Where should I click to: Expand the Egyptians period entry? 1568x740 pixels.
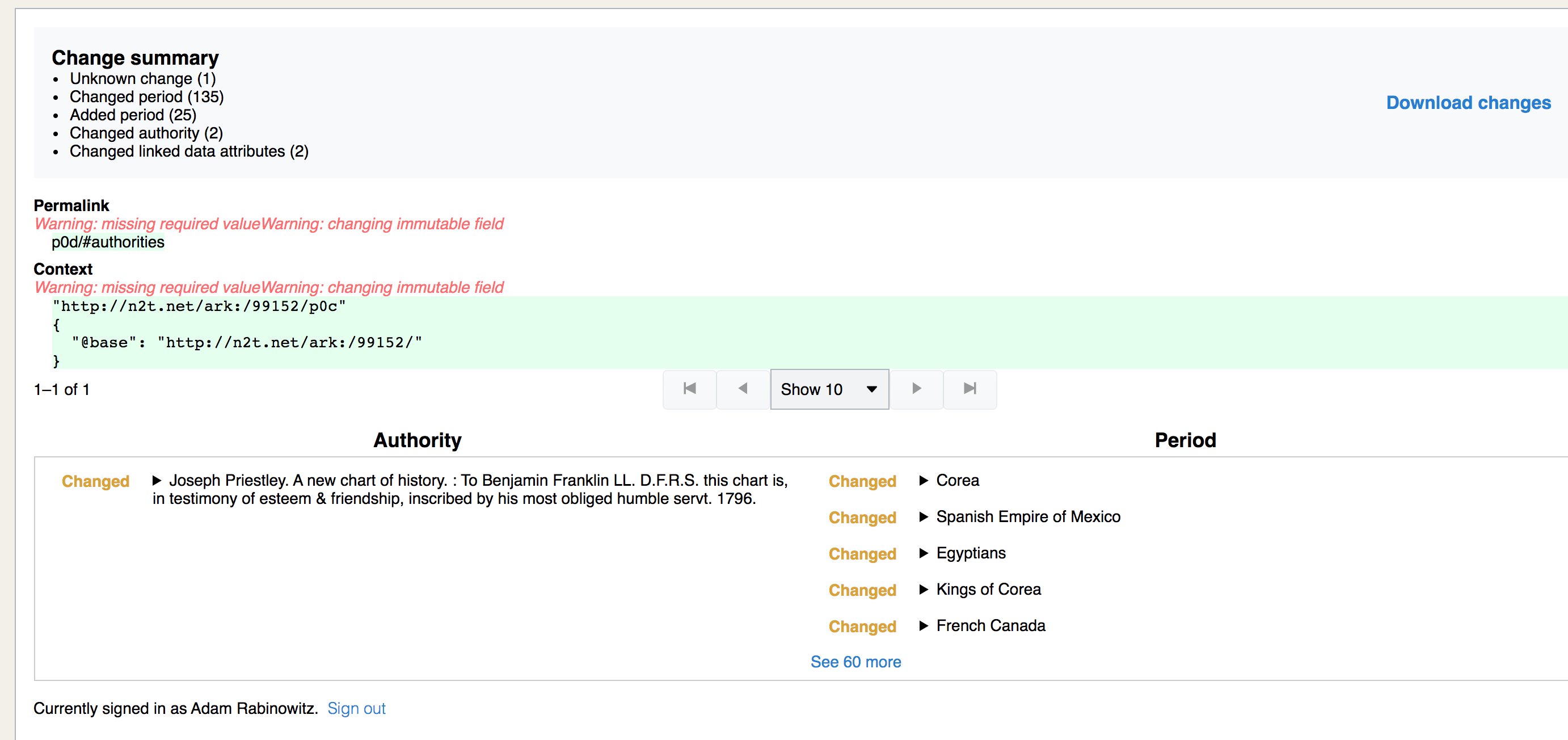924,553
